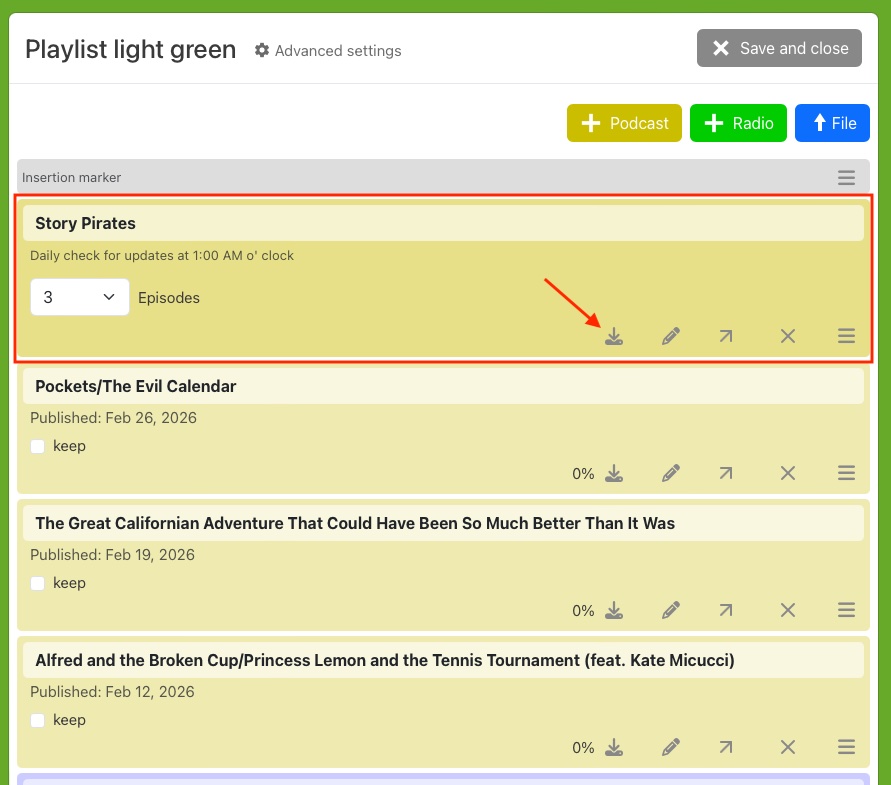Click the Pockets/The Evil Calendar download icon
This screenshot has height=785, width=891.
click(614, 473)
